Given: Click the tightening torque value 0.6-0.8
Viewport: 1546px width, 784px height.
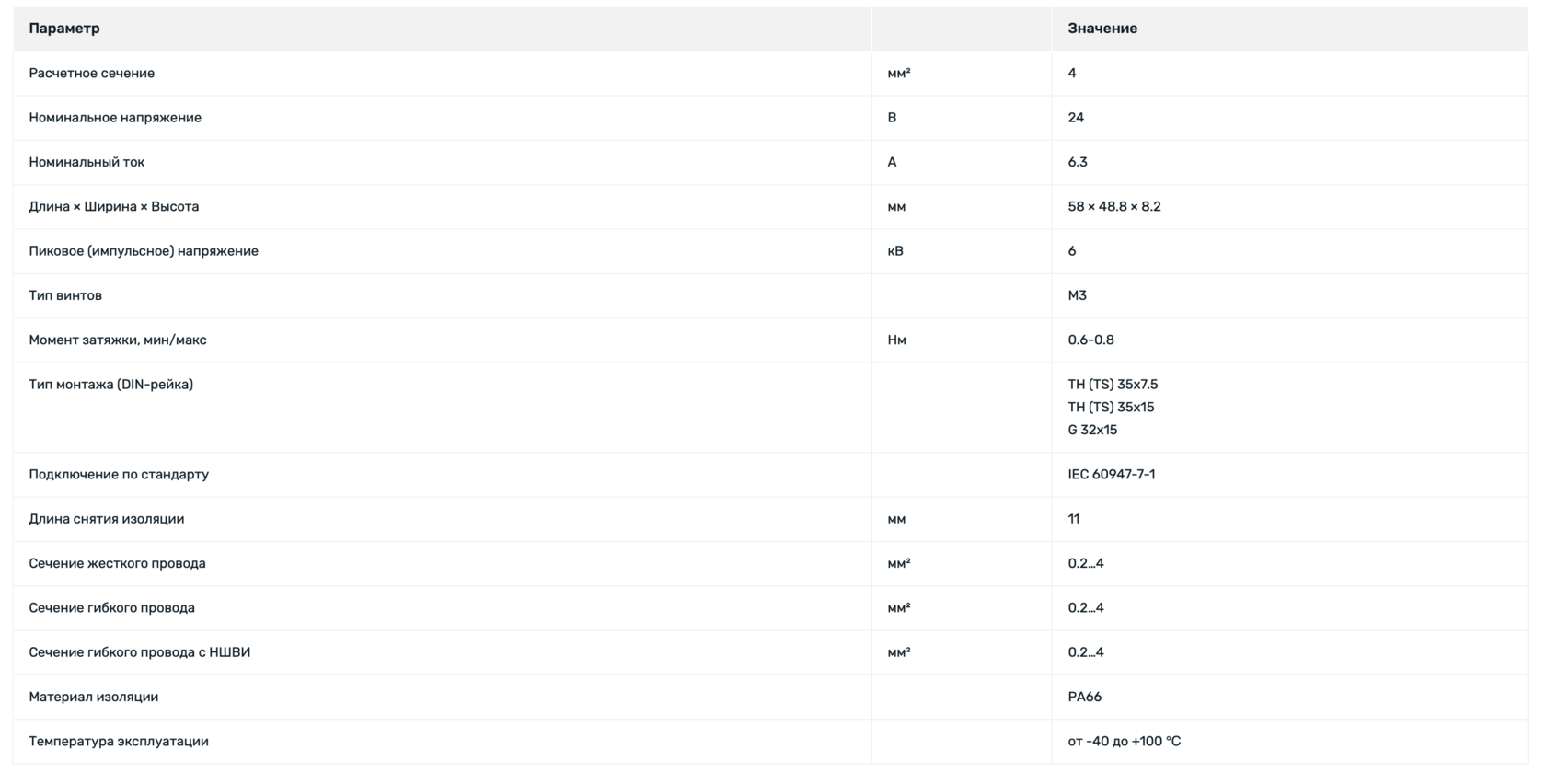Looking at the screenshot, I should [1090, 340].
